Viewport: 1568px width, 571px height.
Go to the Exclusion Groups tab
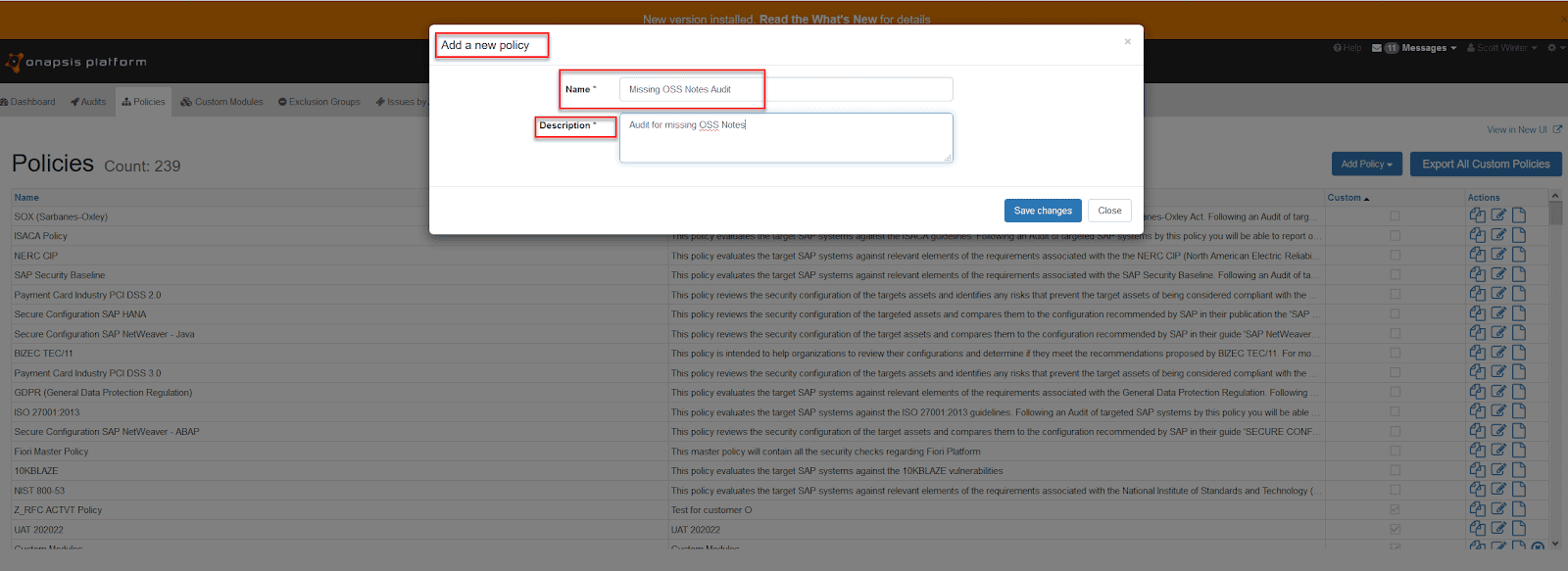pos(319,102)
